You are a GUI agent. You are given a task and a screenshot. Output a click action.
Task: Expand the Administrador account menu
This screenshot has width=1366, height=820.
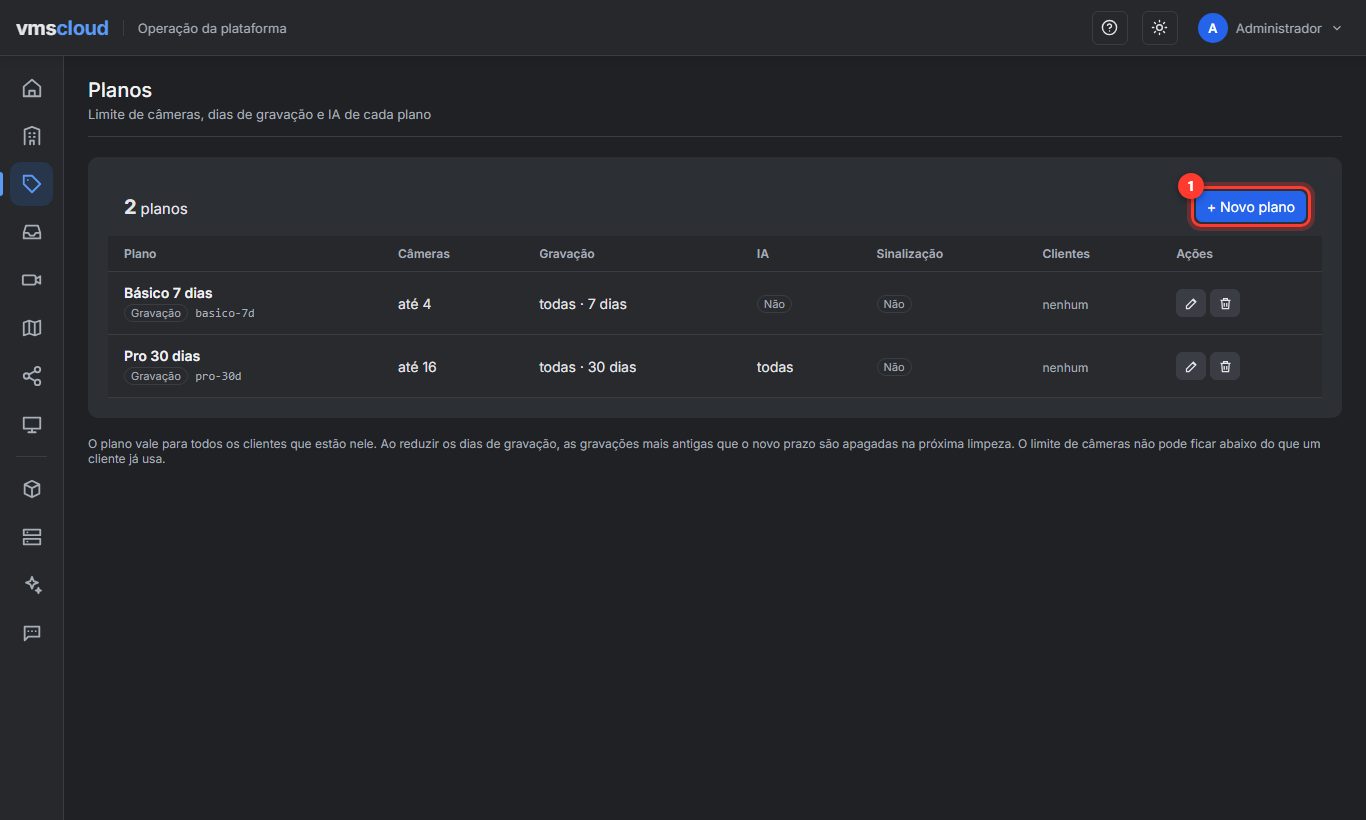pyautogui.click(x=1270, y=28)
